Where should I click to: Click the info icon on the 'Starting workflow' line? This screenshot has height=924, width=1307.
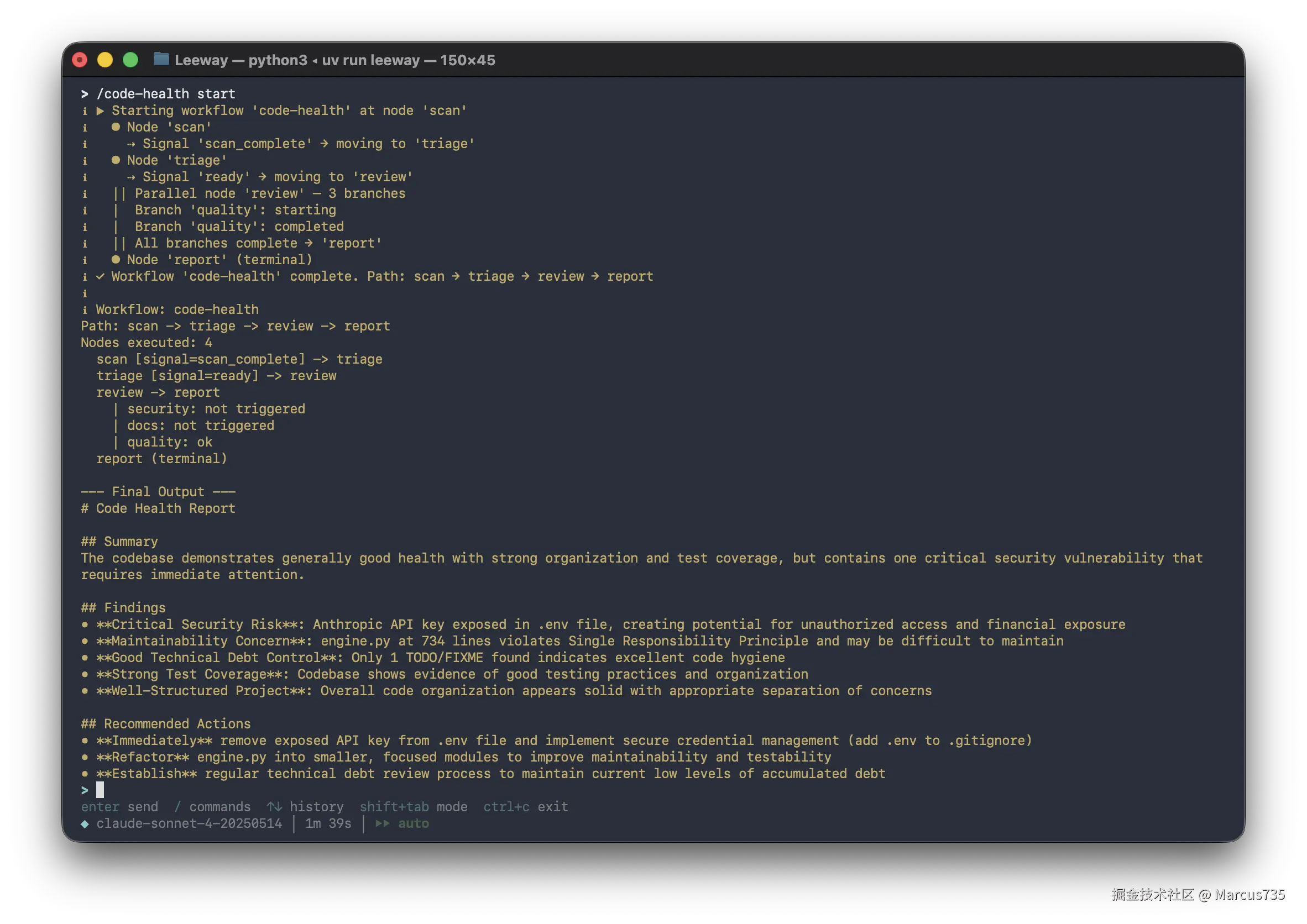(85, 111)
